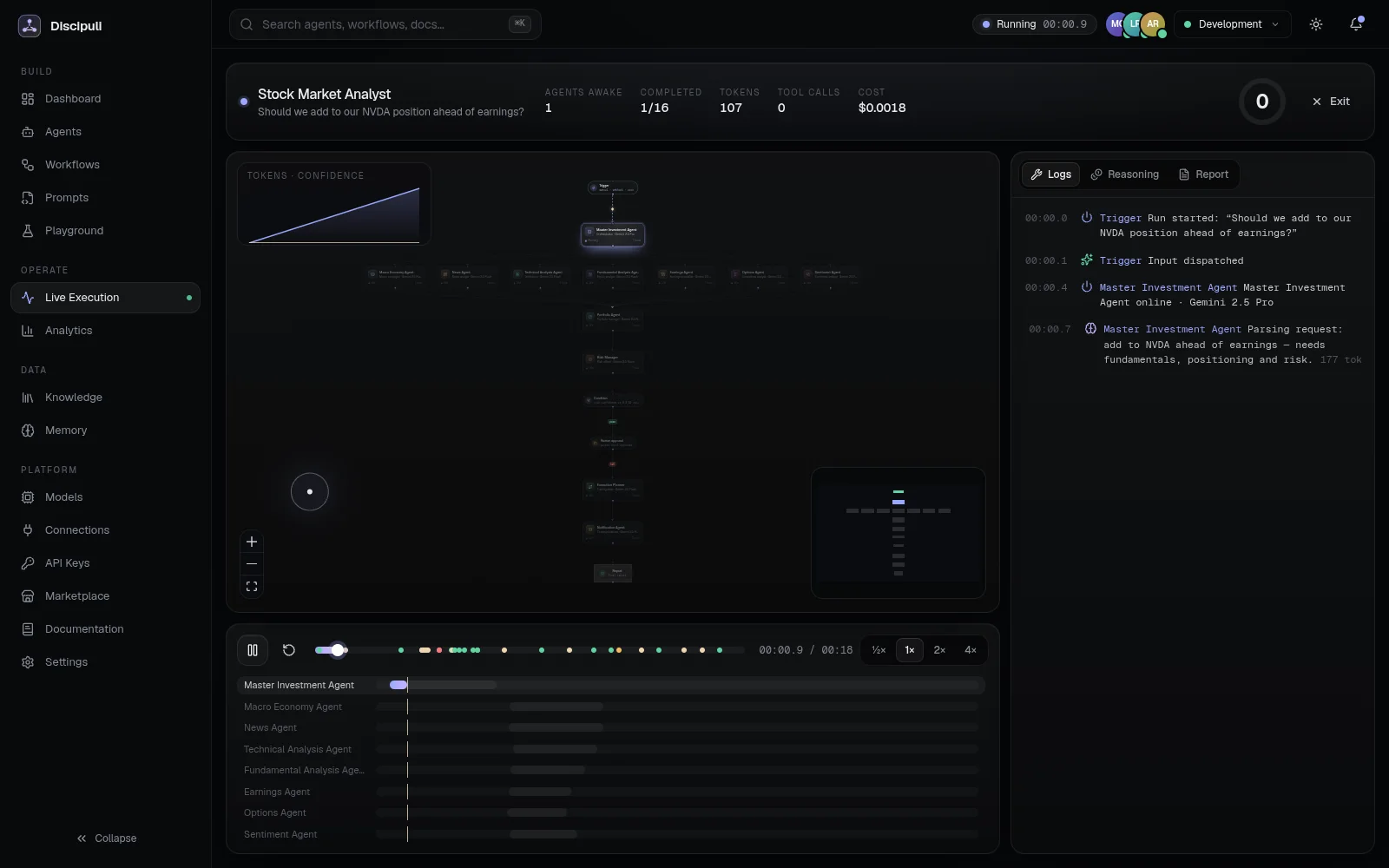Select Earnings Agent timeline row
Screen dimensions: 1389x868
[610, 792]
